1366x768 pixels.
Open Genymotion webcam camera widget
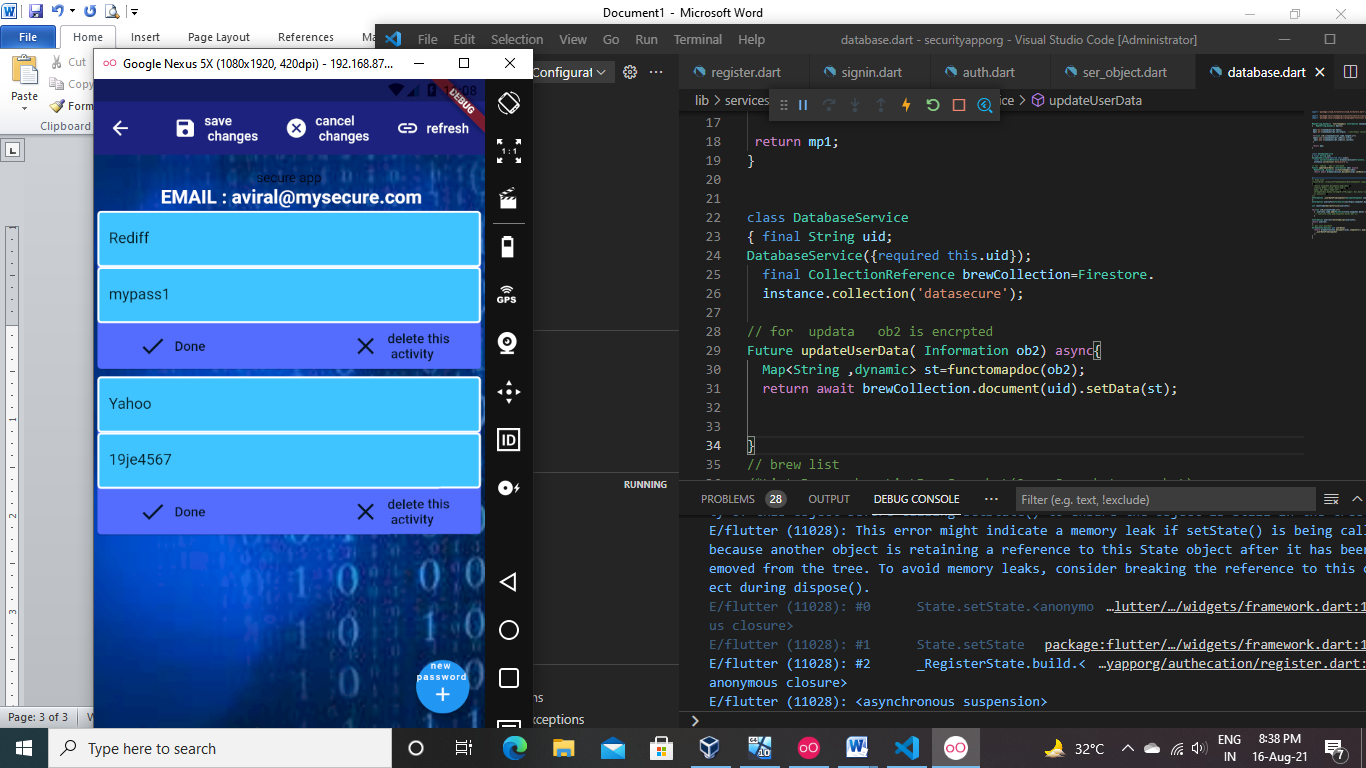(508, 343)
